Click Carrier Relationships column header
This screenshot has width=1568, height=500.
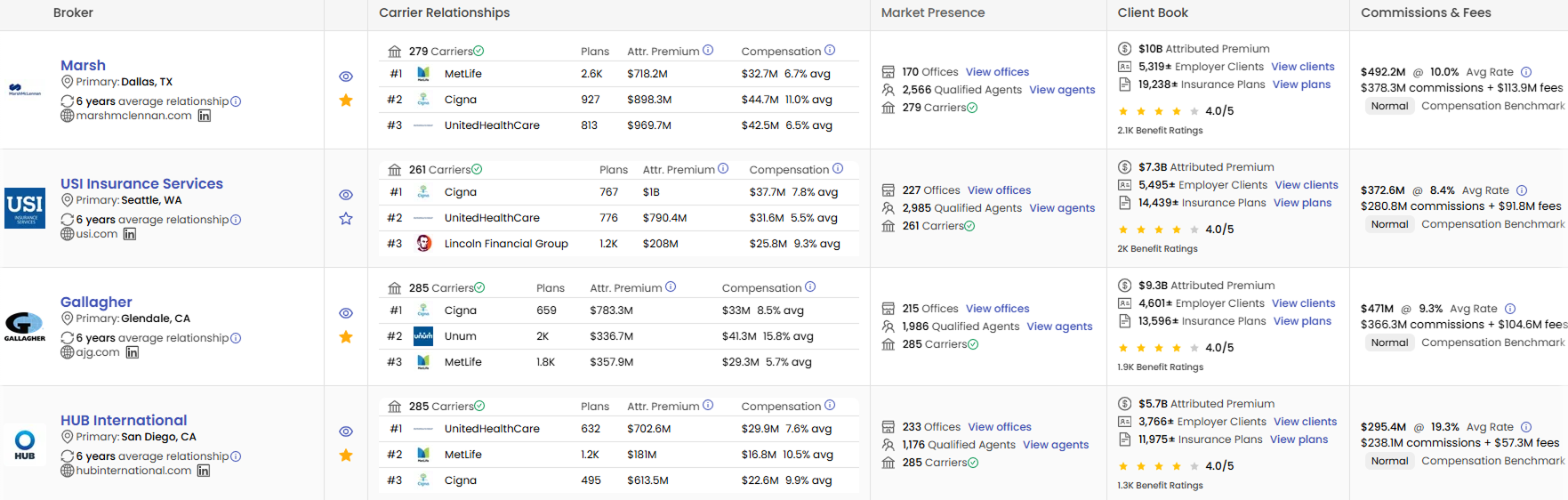pyautogui.click(x=444, y=12)
